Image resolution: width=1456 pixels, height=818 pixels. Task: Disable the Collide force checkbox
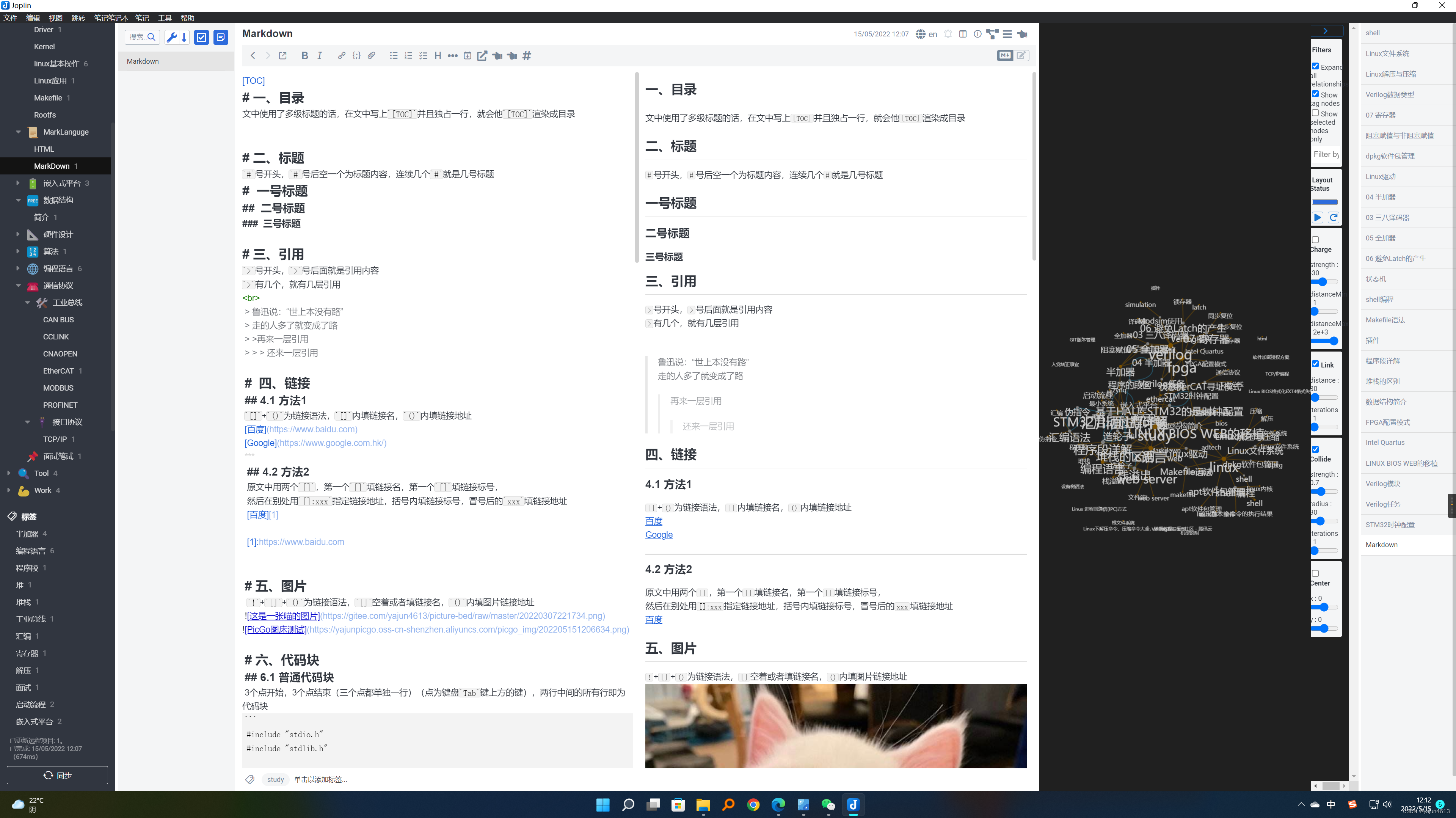[1315, 449]
